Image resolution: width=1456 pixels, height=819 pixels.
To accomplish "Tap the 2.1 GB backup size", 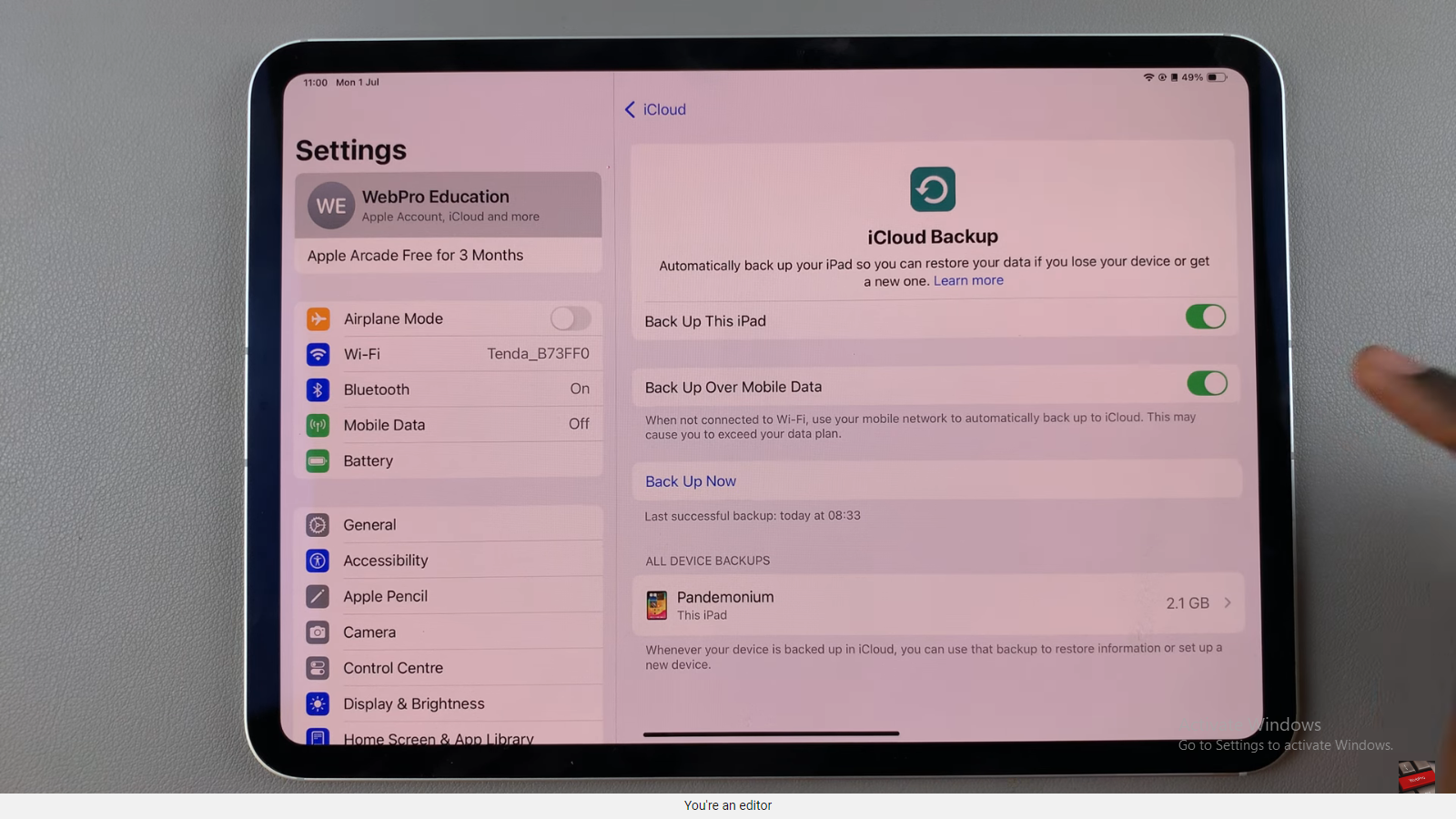I will pos(1188,603).
